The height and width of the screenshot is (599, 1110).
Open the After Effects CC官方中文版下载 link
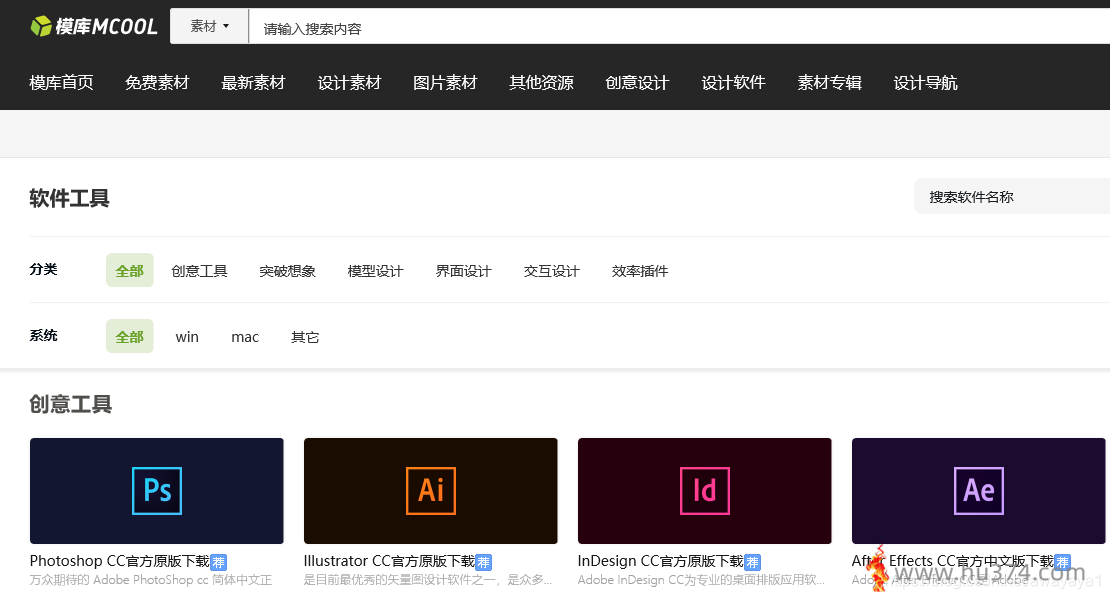tap(953, 561)
